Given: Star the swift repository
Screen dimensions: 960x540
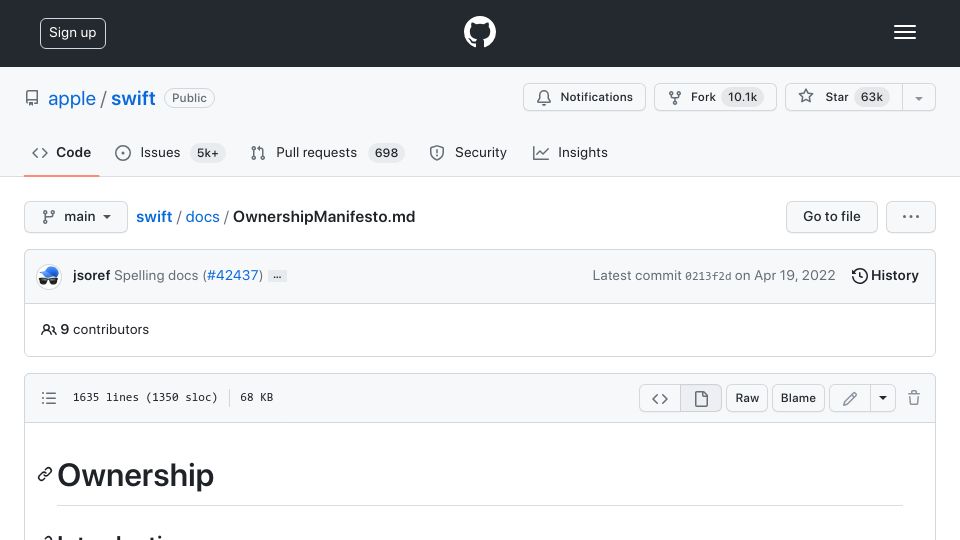Looking at the screenshot, I should pyautogui.click(x=844, y=97).
